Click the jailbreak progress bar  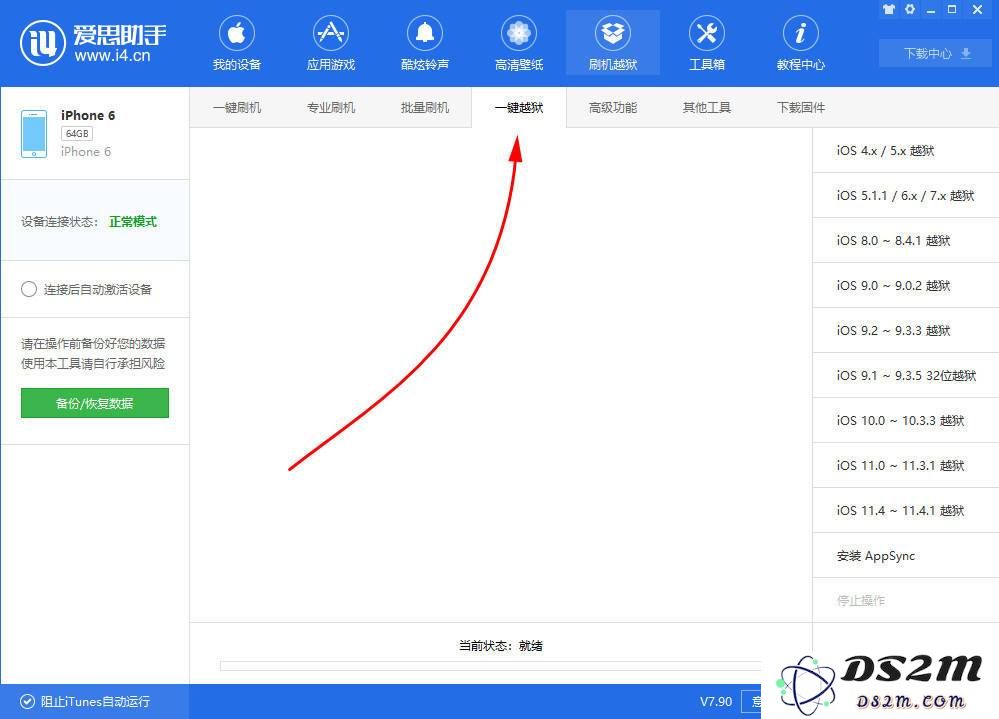click(x=491, y=666)
